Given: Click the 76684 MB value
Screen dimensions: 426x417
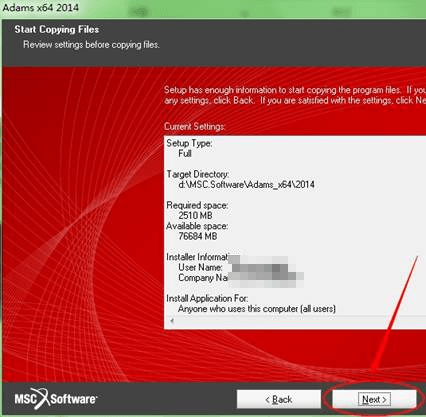Looking at the screenshot, I should tap(198, 236).
